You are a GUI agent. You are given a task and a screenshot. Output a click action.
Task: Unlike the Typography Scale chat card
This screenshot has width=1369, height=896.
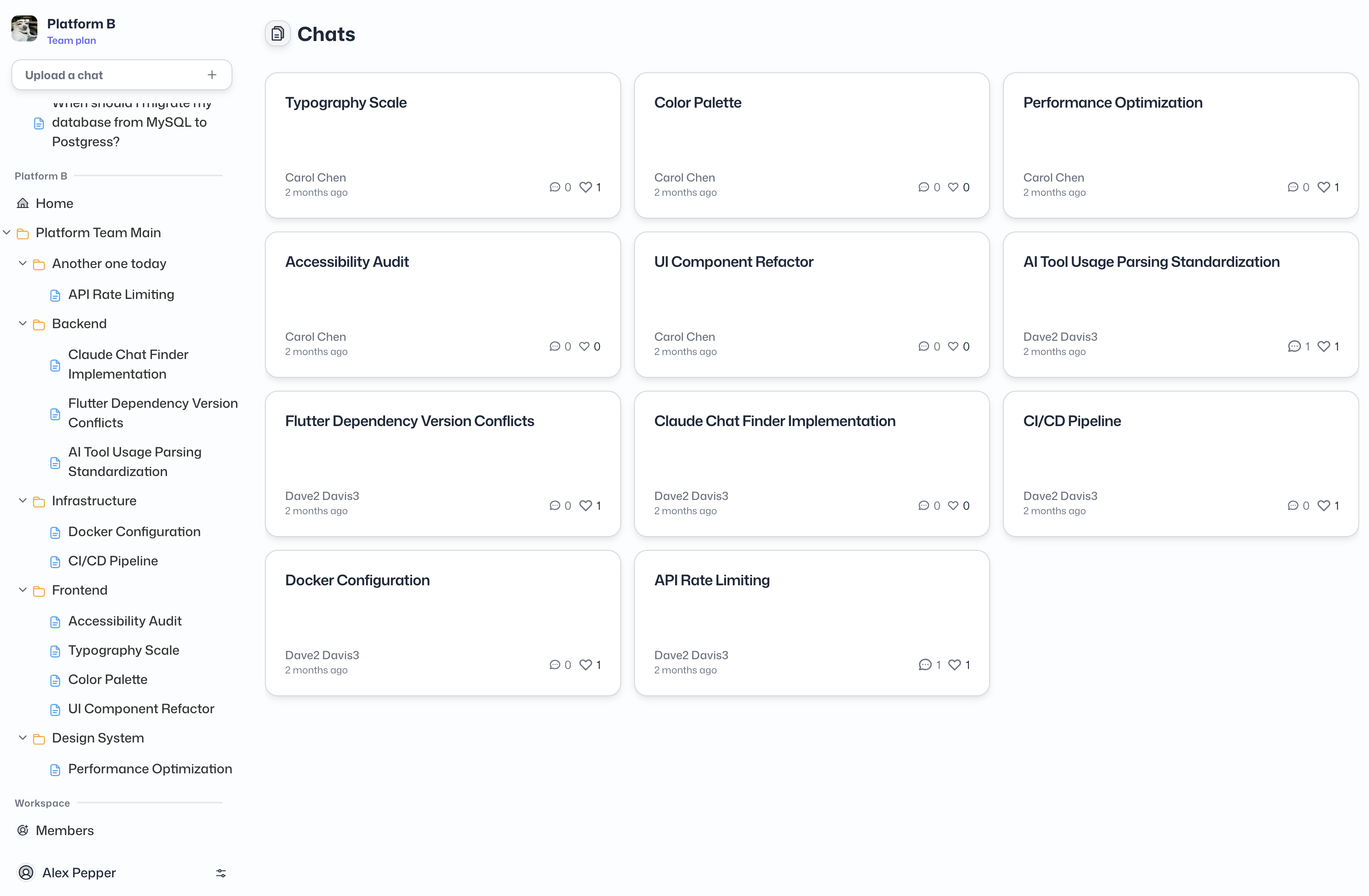tap(585, 187)
